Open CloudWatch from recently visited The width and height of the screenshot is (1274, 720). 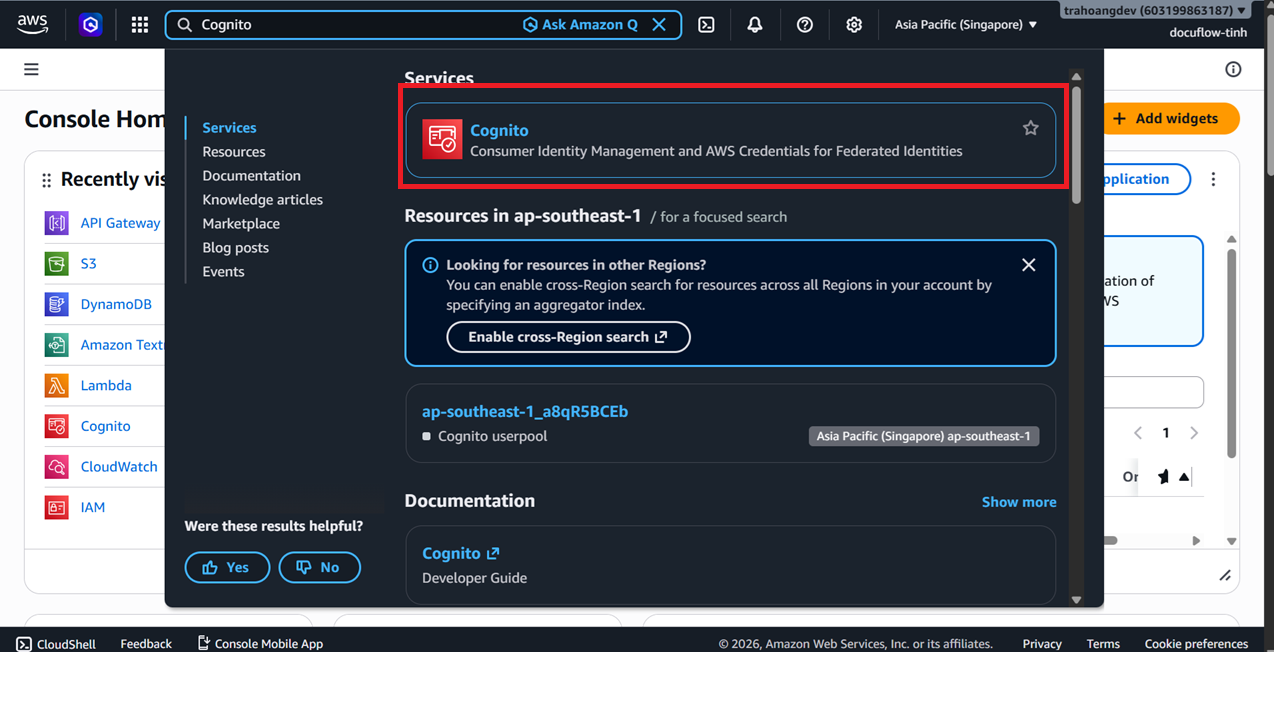click(119, 467)
